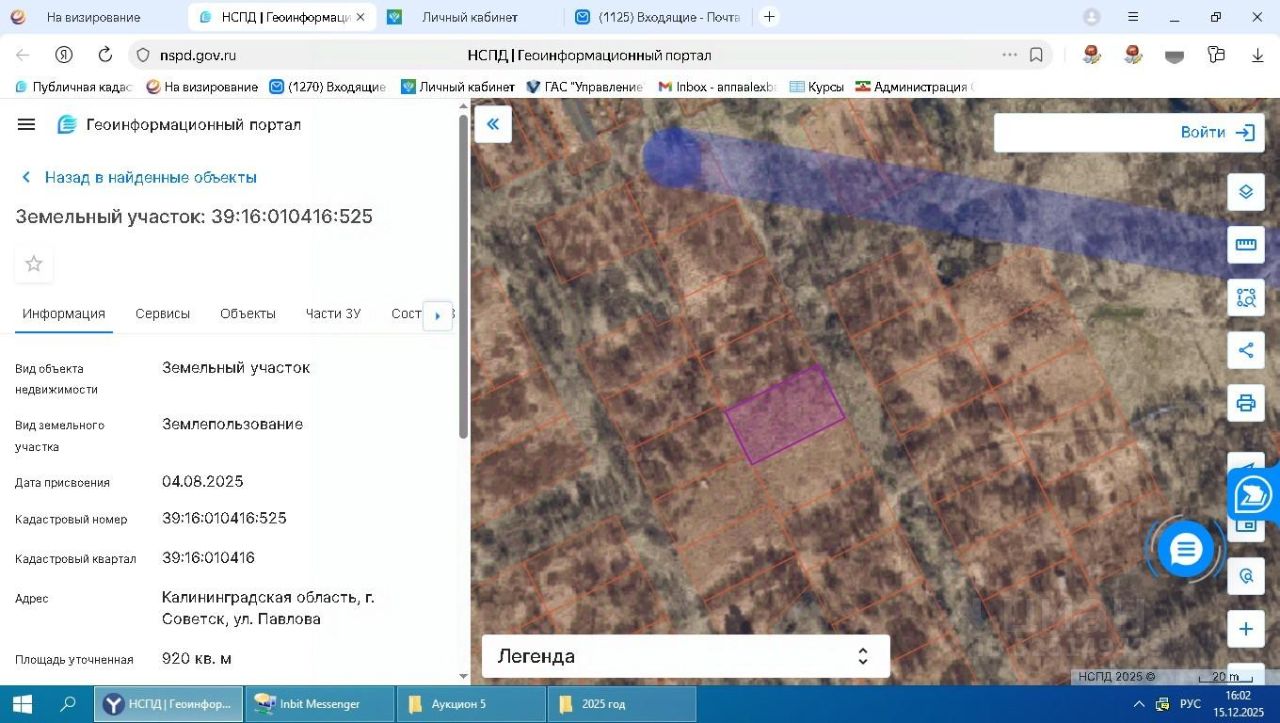Open the 2025 год folder in taskbar
The image size is (1280, 723).
click(622, 704)
